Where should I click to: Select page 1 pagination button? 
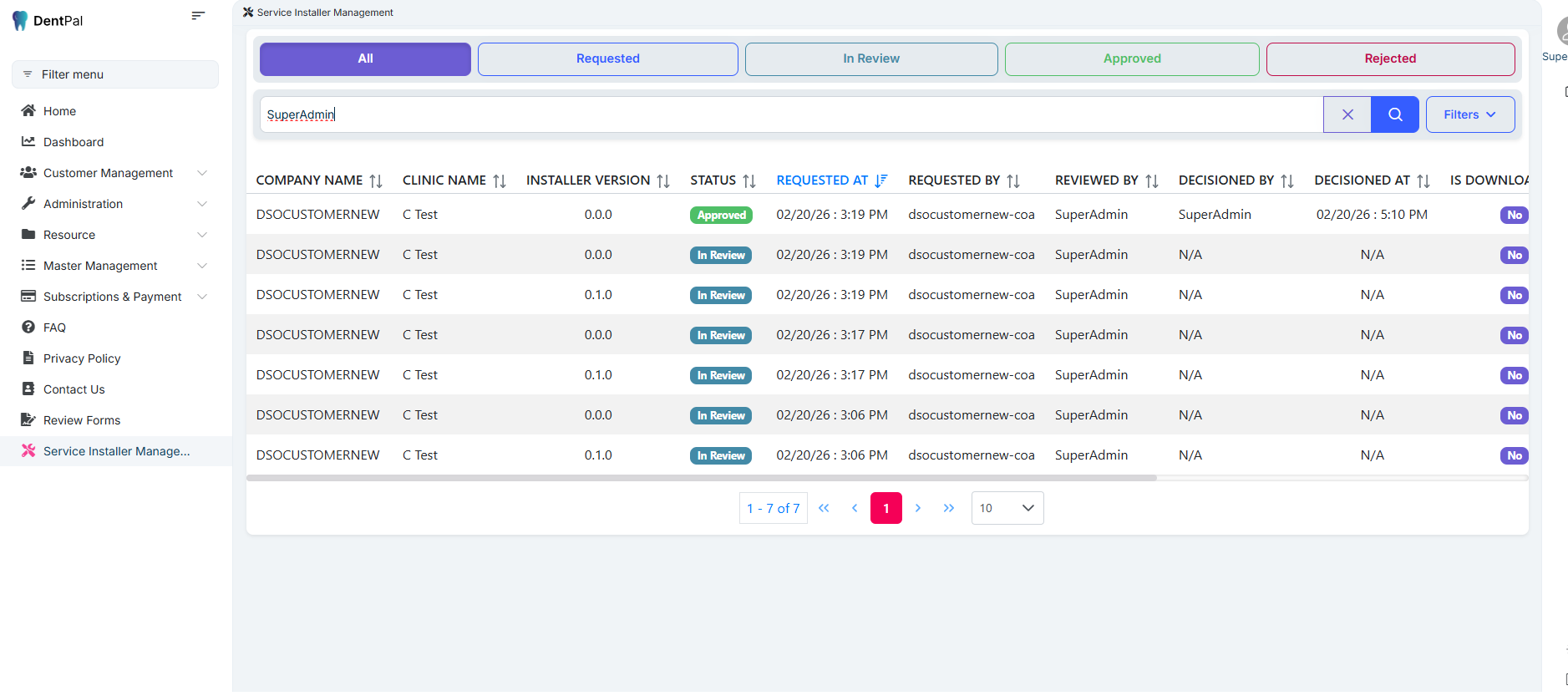885,508
